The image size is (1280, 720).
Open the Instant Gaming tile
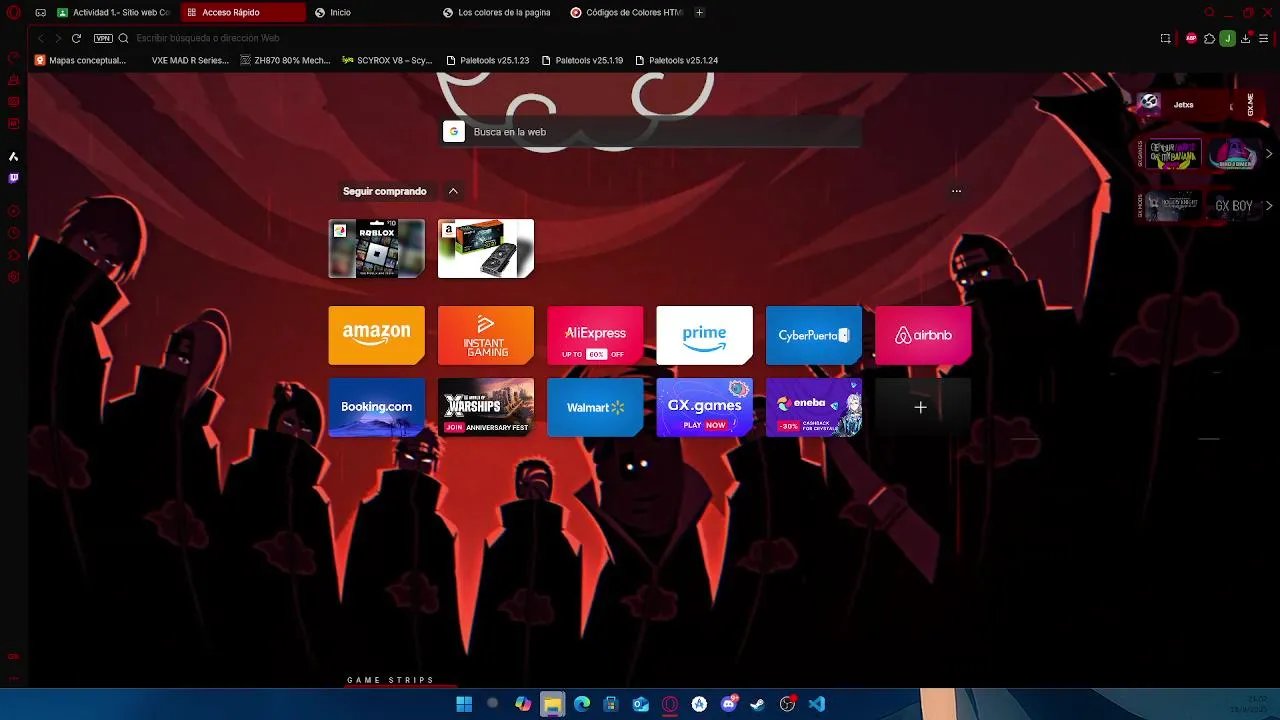[486, 335]
